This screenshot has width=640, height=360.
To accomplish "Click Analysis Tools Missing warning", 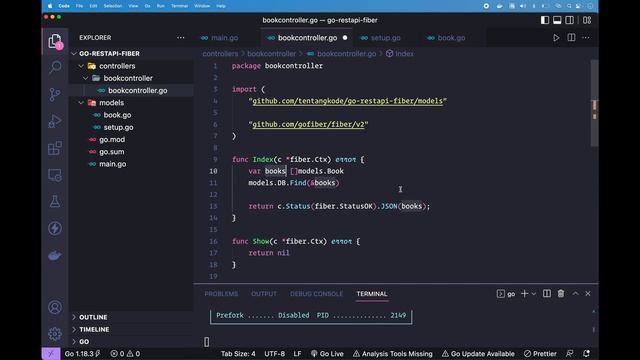I will click(x=393, y=353).
